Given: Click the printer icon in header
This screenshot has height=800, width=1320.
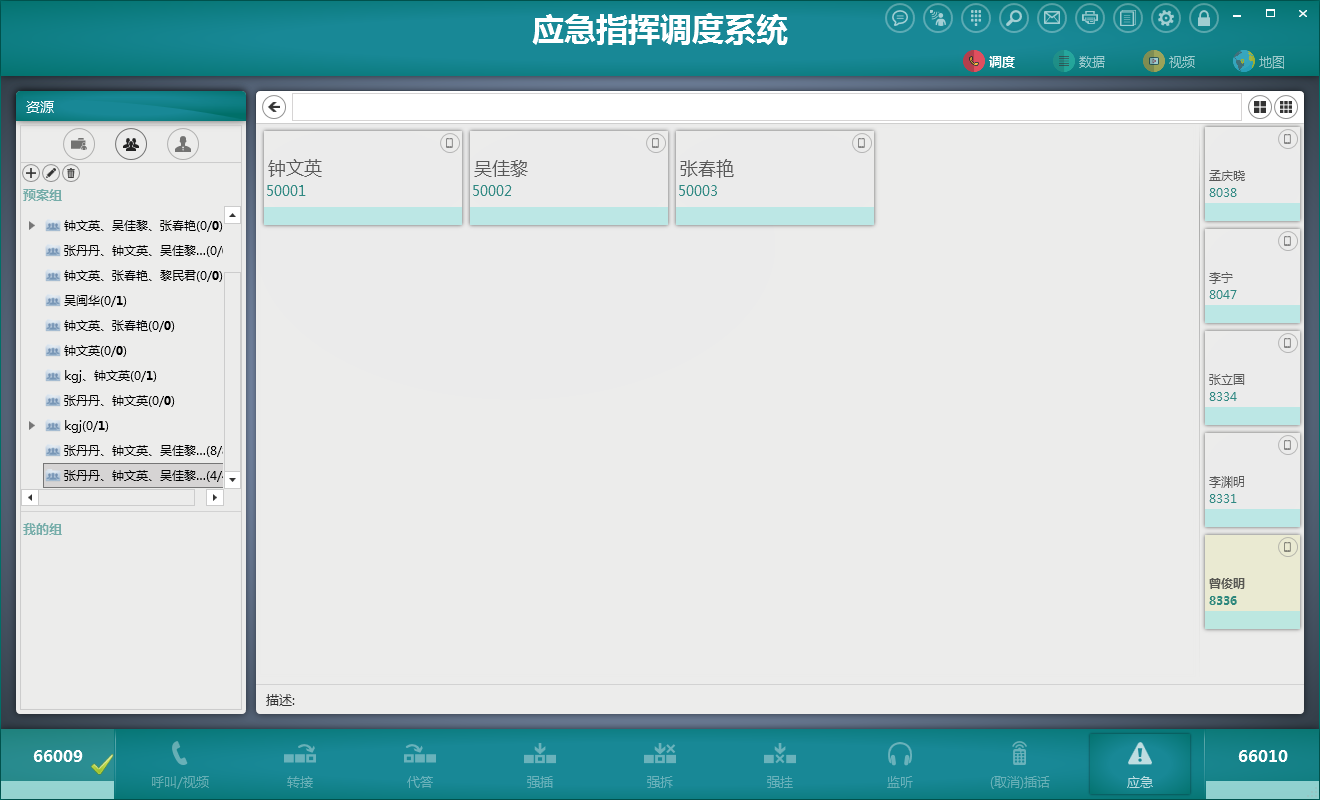Looking at the screenshot, I should click(x=1090, y=18).
